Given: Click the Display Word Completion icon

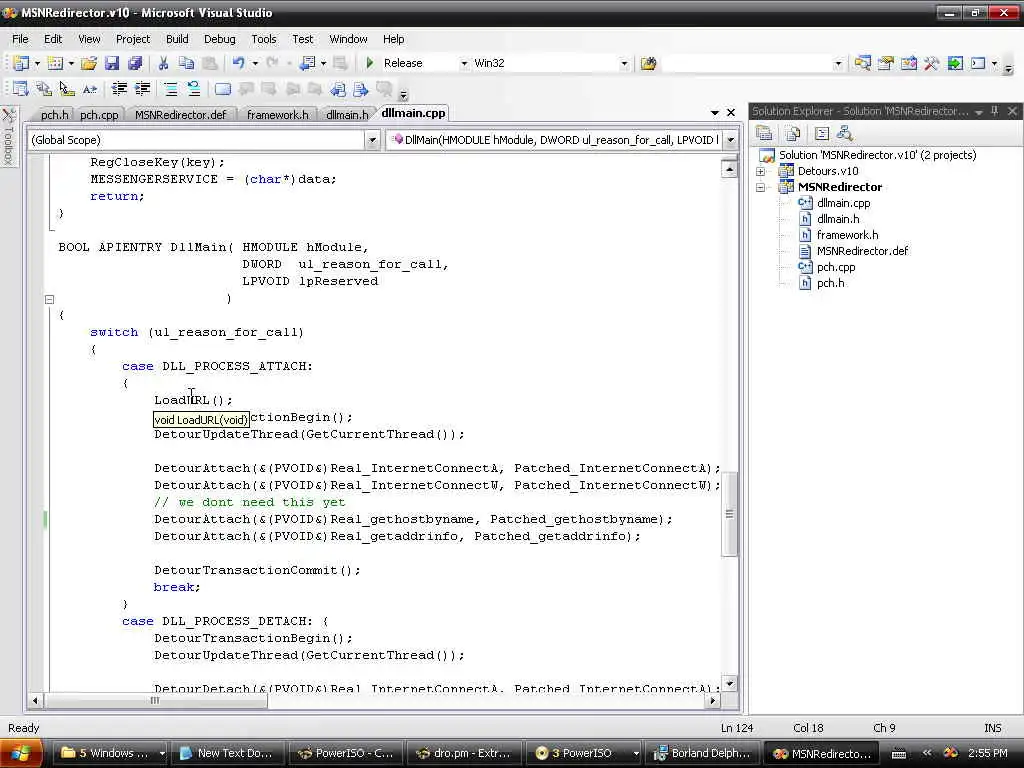Looking at the screenshot, I should 89,89.
